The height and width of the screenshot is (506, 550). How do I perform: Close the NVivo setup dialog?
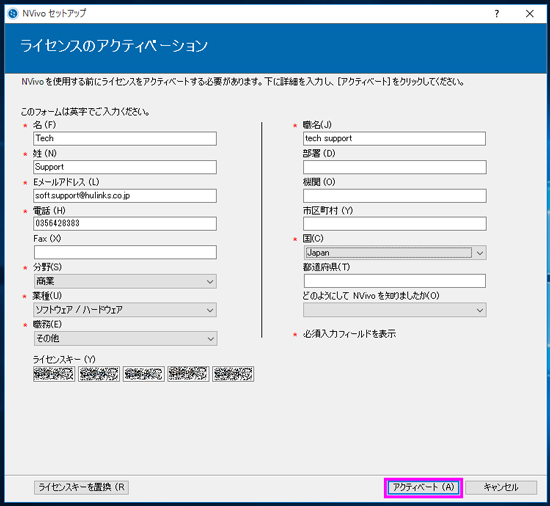point(530,14)
